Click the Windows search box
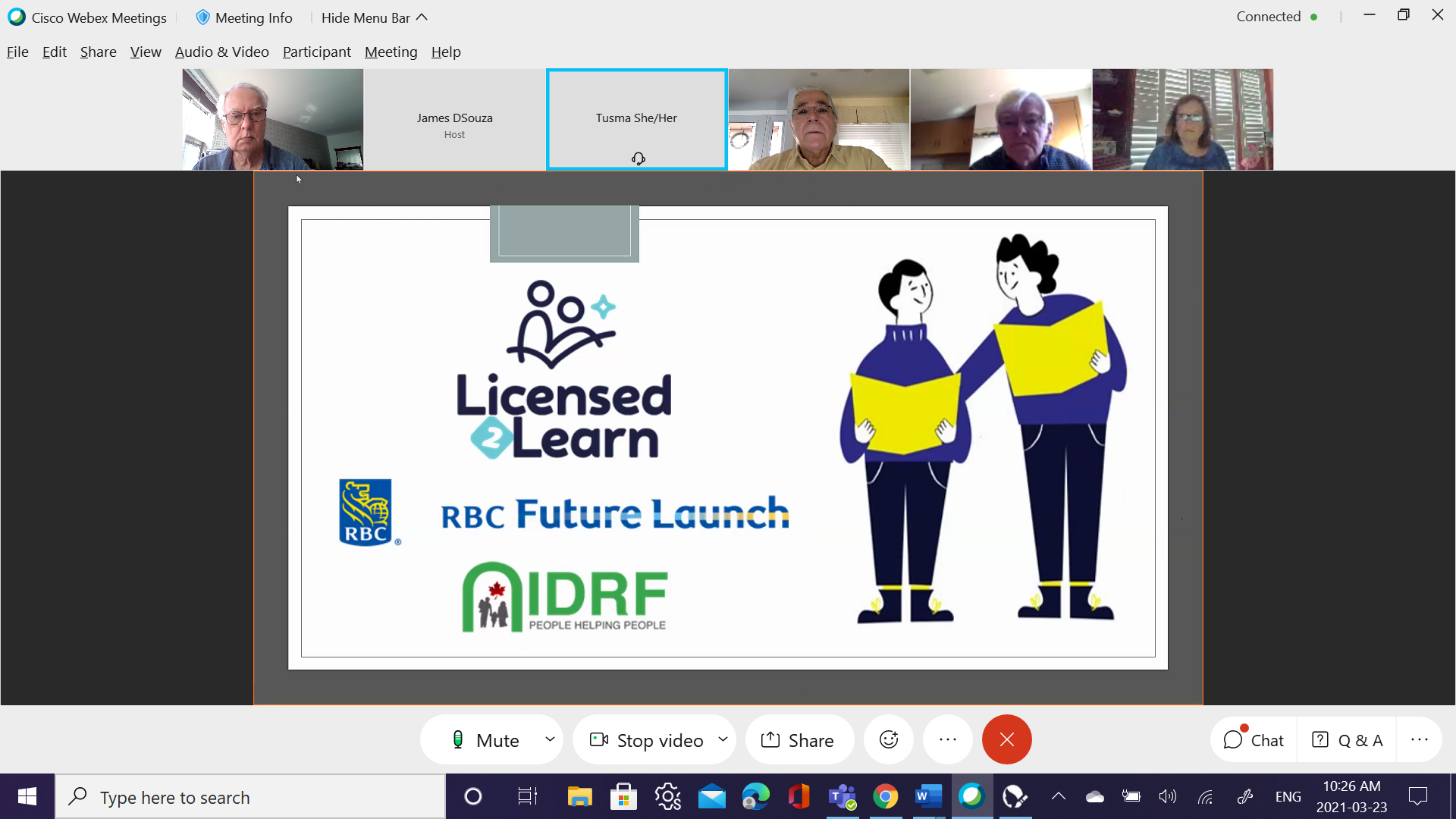 click(250, 797)
